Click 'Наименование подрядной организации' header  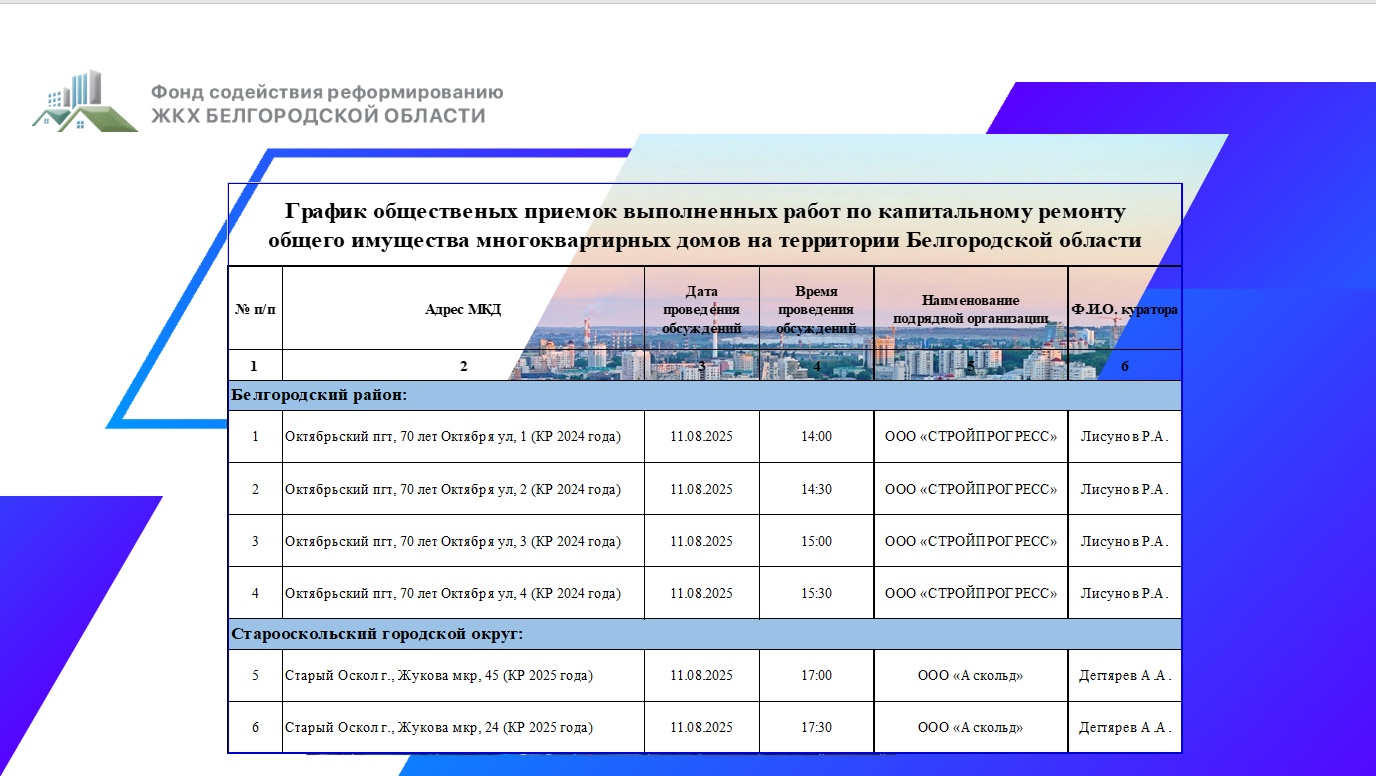pyautogui.click(x=970, y=309)
